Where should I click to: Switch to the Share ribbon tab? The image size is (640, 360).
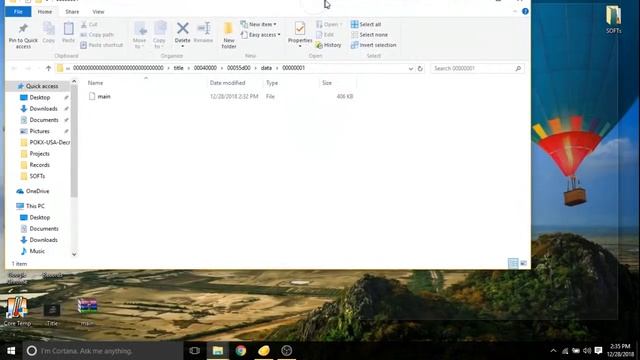[72, 12]
